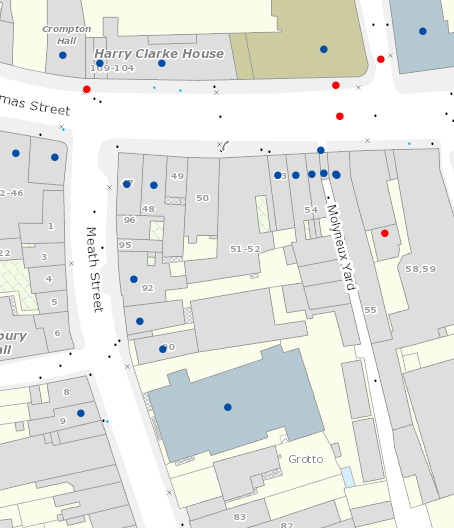Select the blue marker in the olive green plot
454x528 pixels.
(x=324, y=50)
